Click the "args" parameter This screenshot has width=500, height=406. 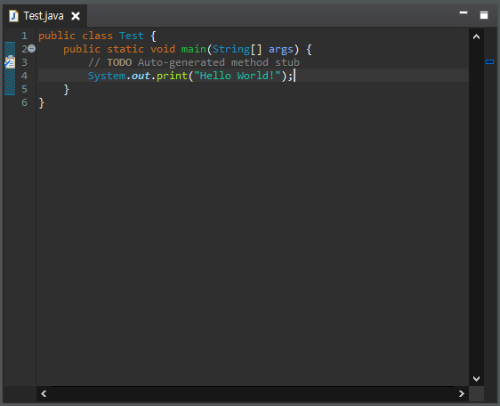pos(281,50)
